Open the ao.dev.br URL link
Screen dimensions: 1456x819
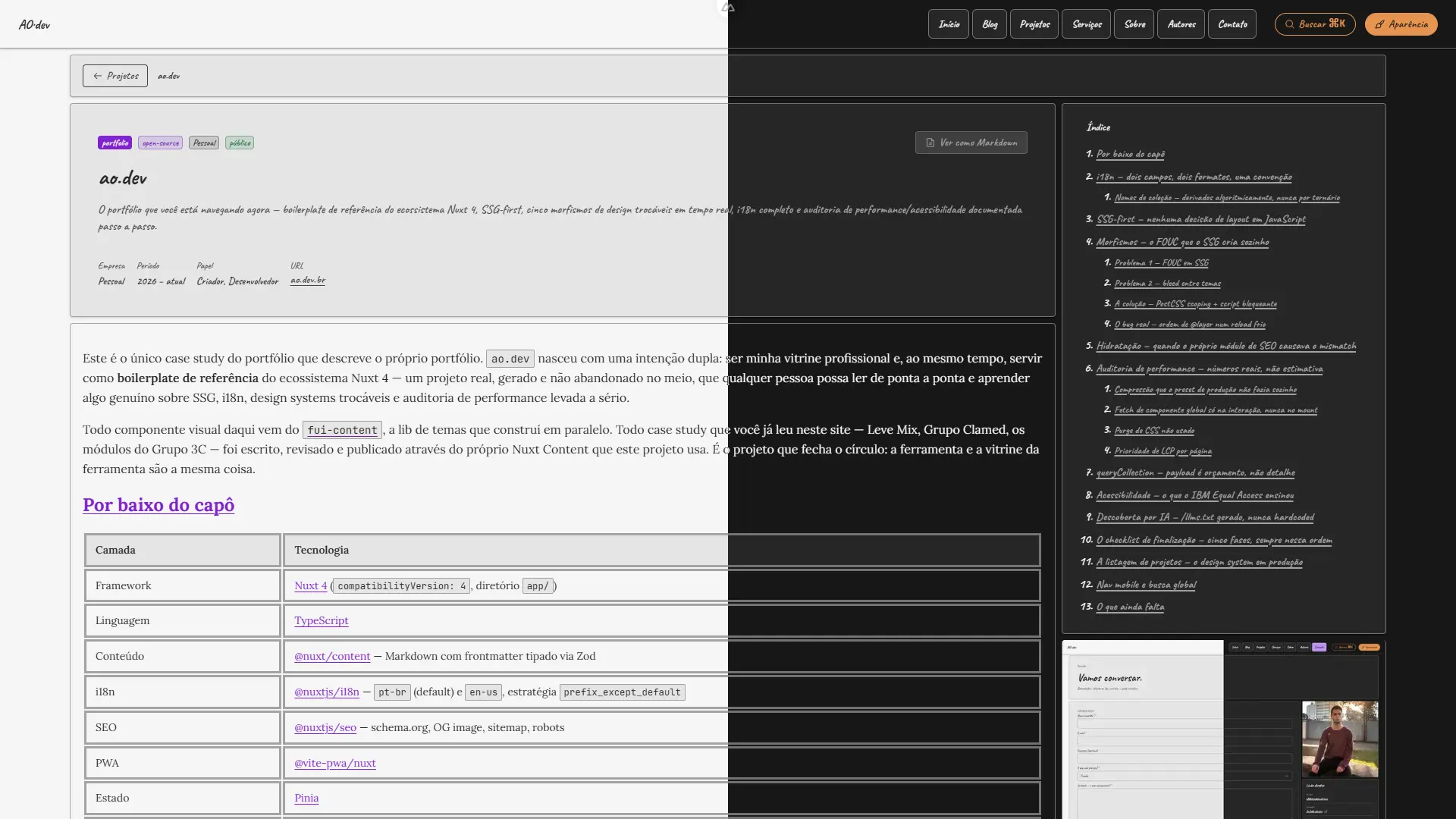[x=308, y=280]
